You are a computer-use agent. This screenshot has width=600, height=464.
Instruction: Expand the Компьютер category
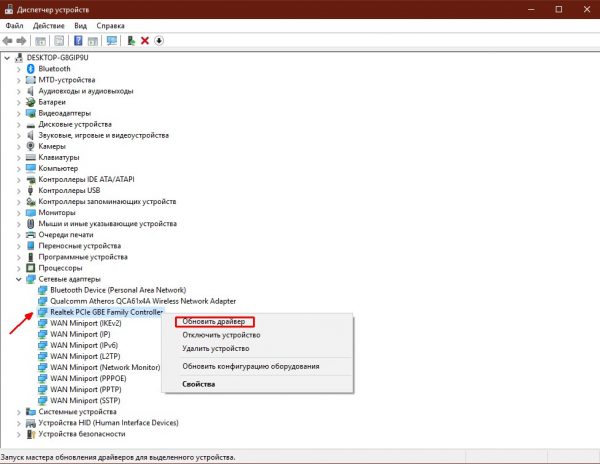click(19, 169)
